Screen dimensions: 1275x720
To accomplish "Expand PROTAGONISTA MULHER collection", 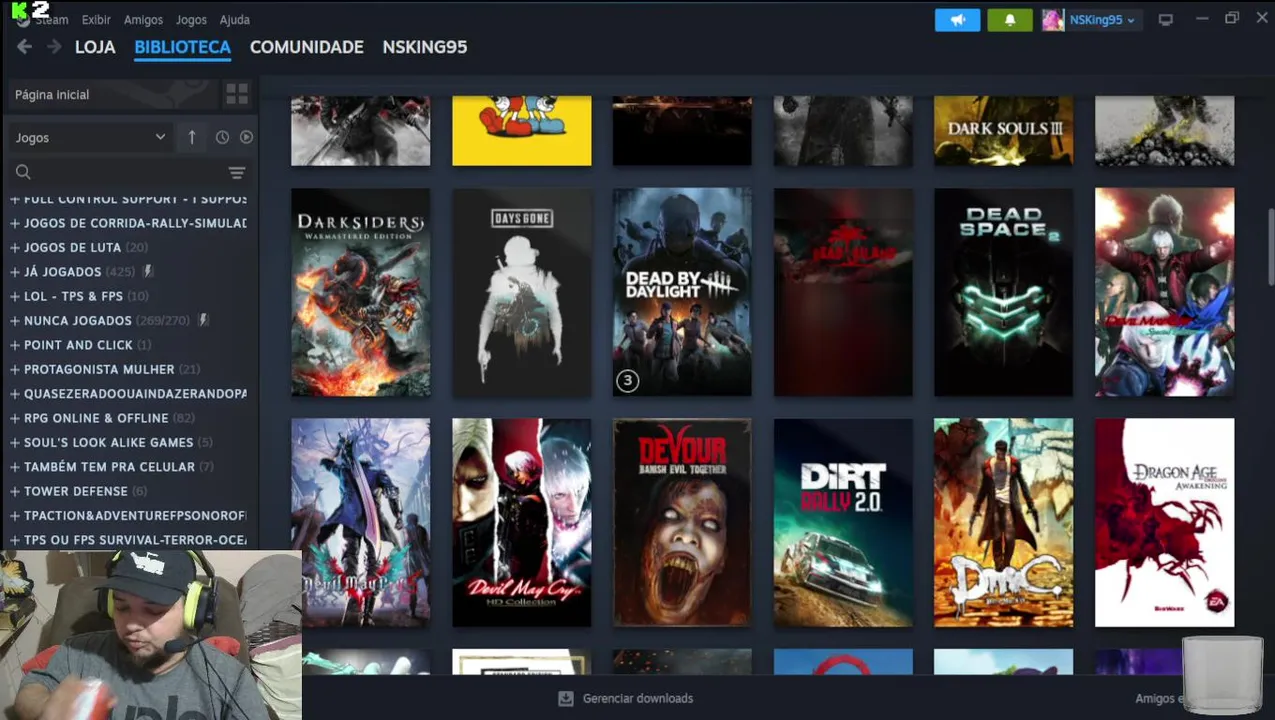I will (x=15, y=369).
